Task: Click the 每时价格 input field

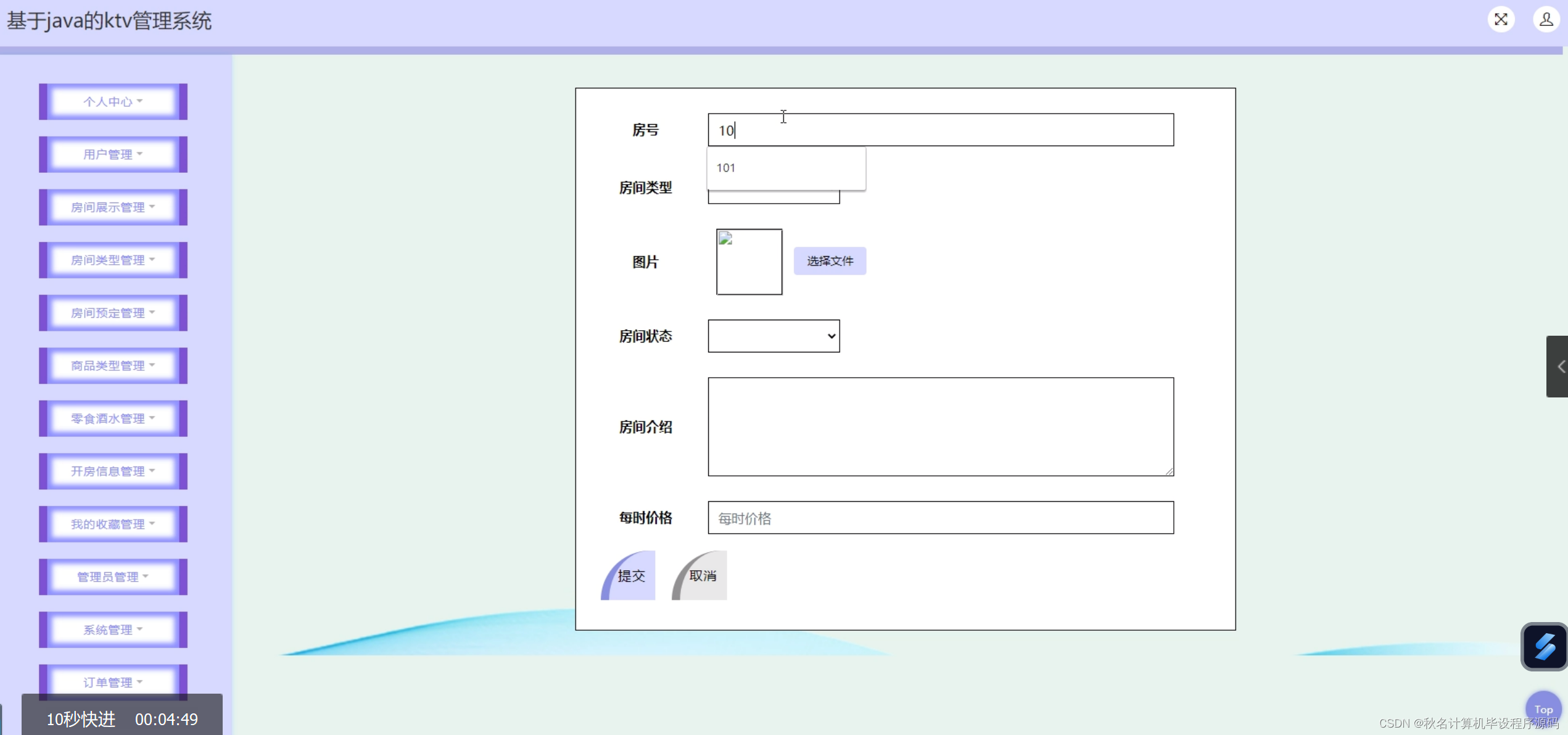Action: point(940,518)
